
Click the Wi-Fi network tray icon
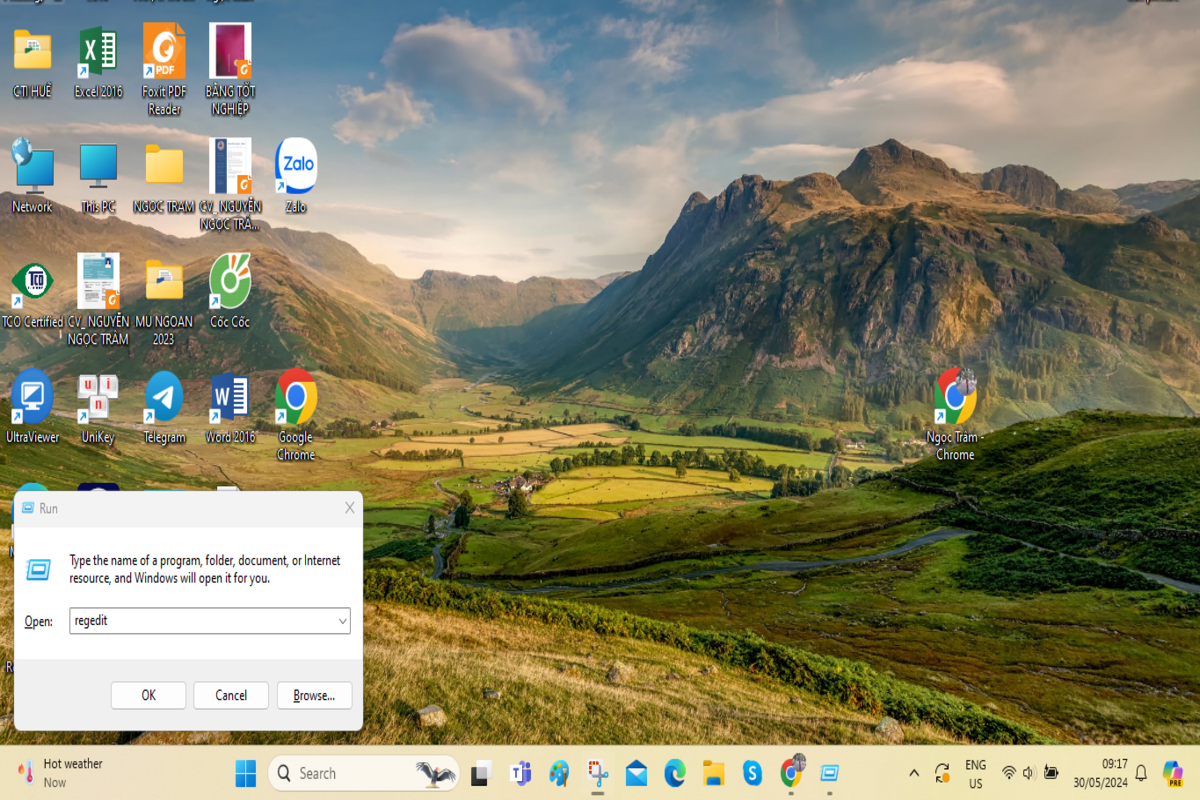coord(1008,773)
